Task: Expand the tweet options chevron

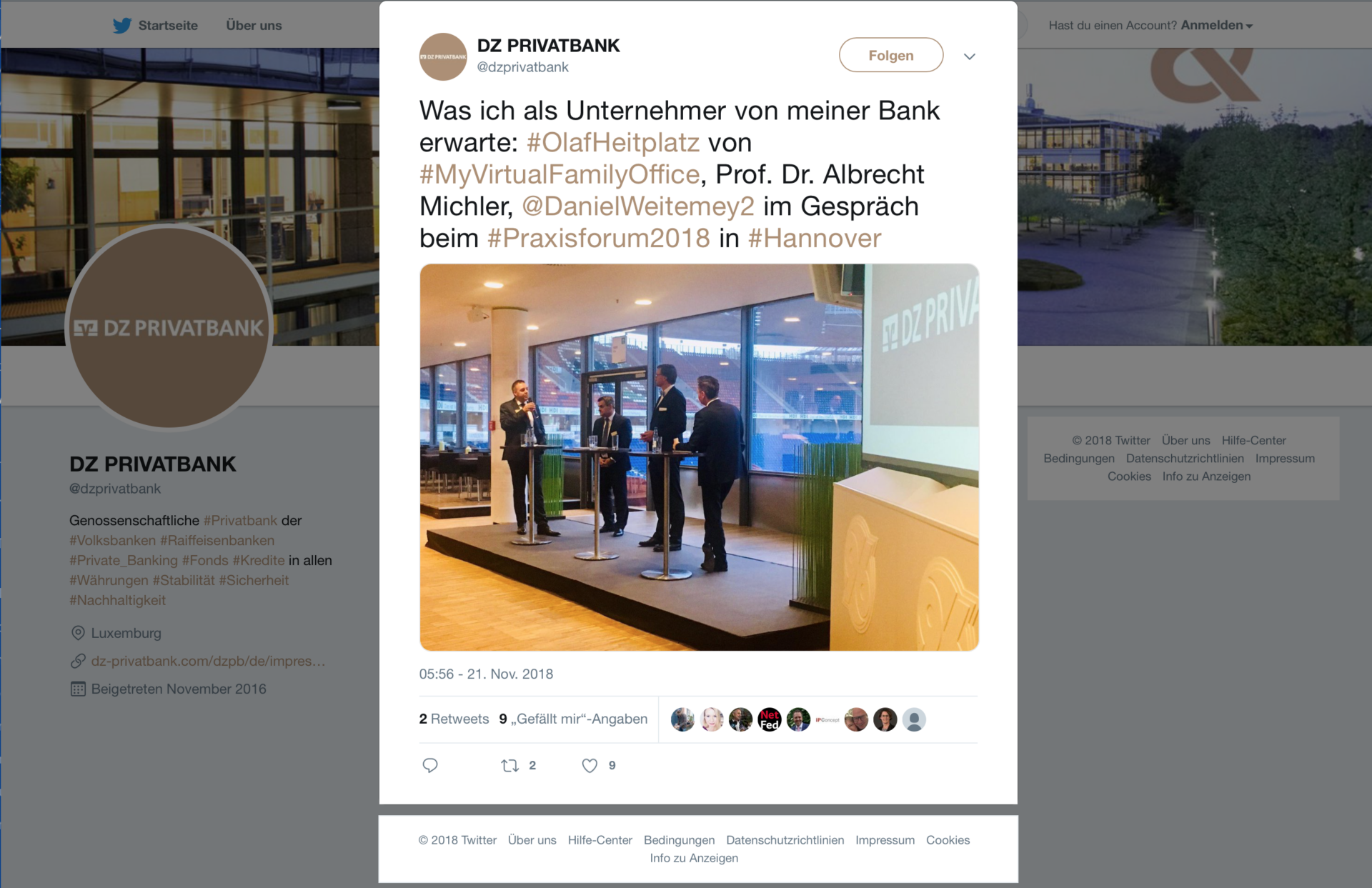Action: 970,56
